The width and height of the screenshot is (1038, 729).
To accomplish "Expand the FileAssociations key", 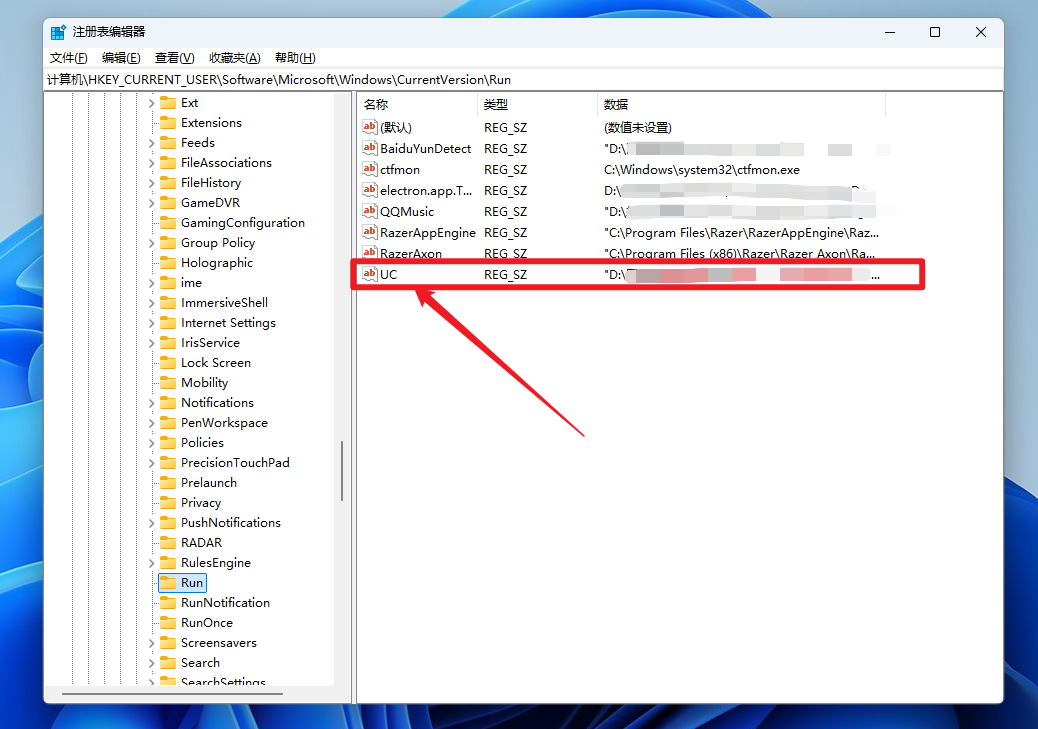I will click(x=152, y=163).
